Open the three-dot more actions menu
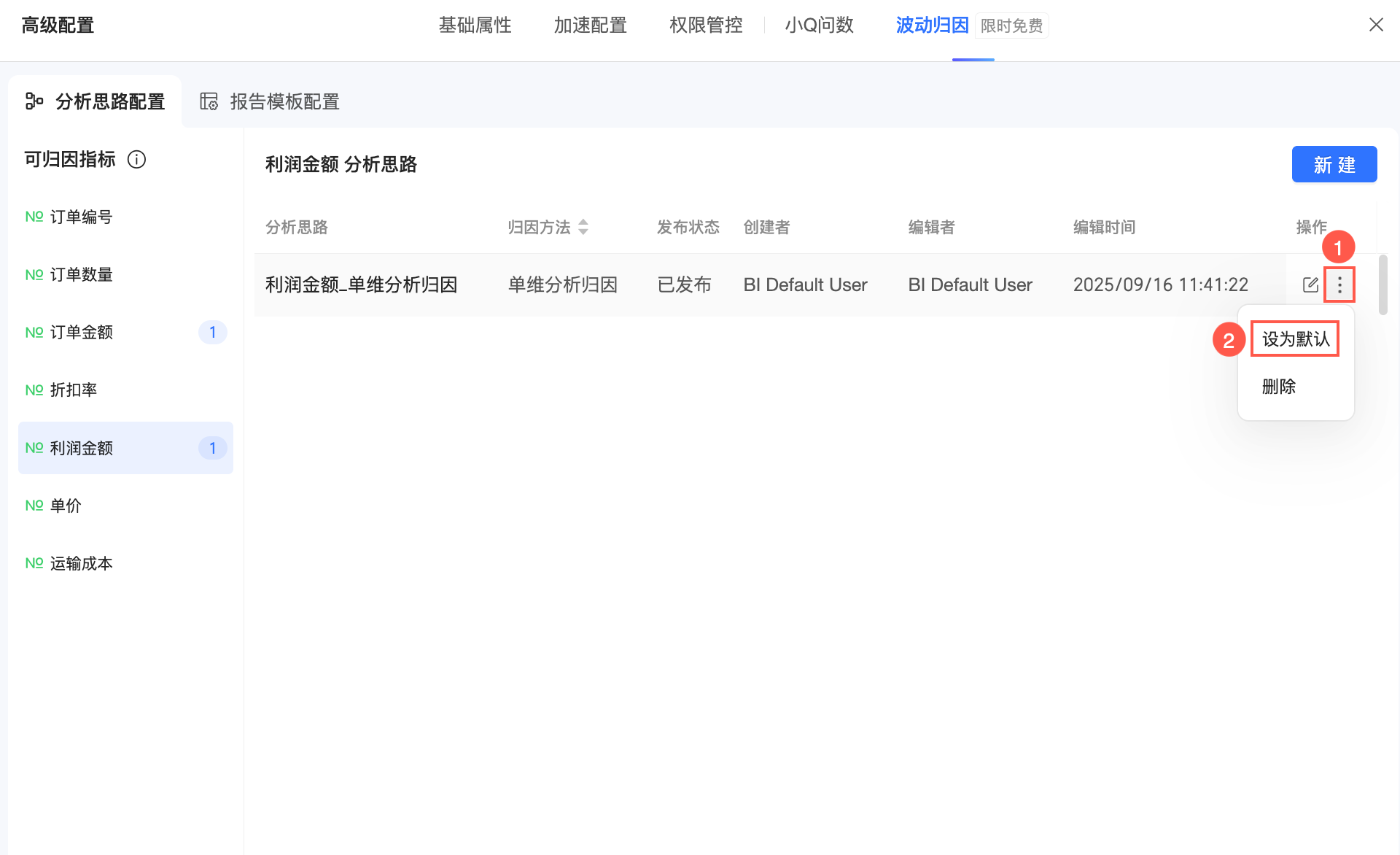Screen dimensions: 1400x855 1339,285
